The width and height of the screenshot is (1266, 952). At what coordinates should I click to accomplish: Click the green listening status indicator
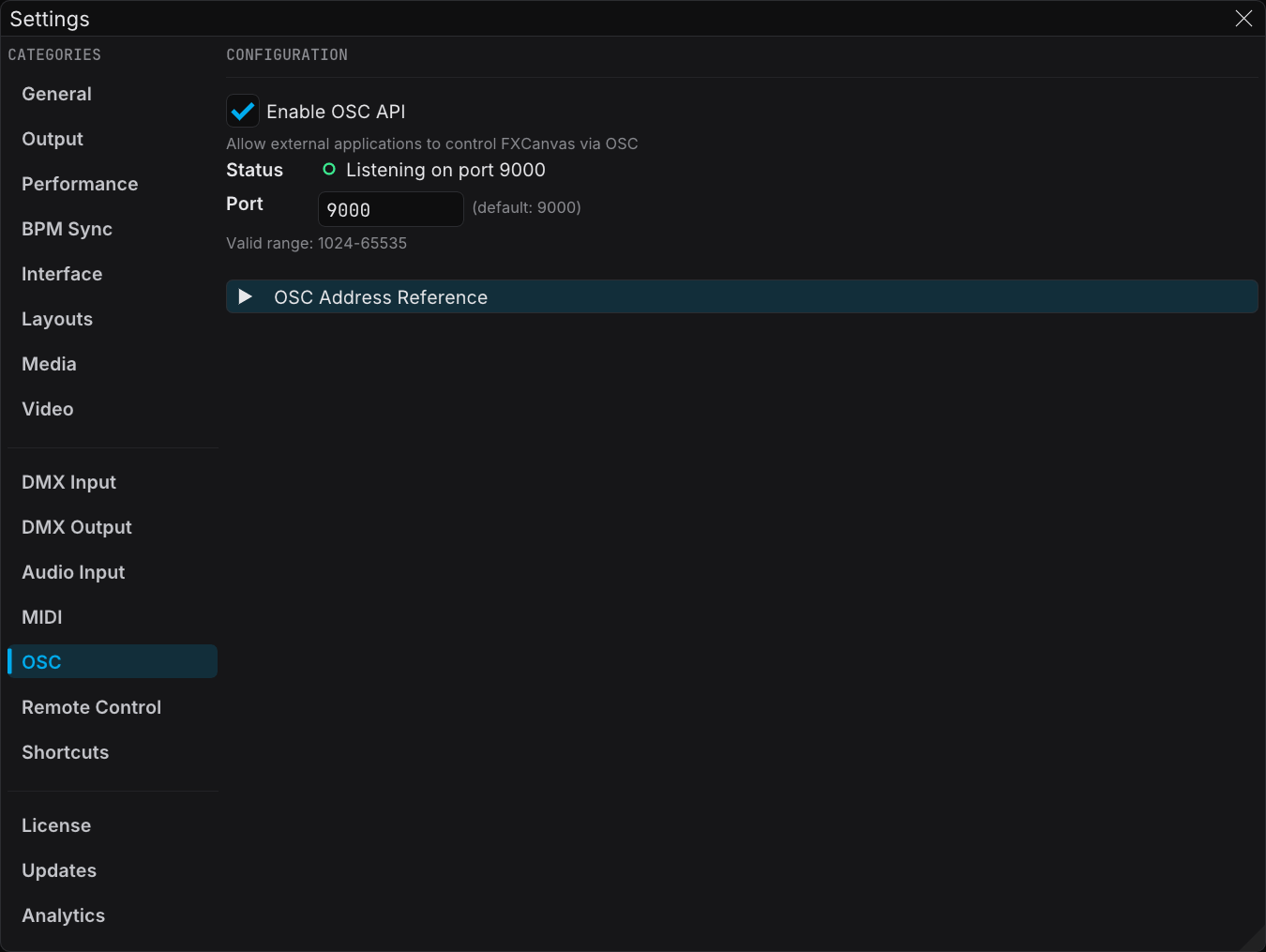(x=329, y=170)
